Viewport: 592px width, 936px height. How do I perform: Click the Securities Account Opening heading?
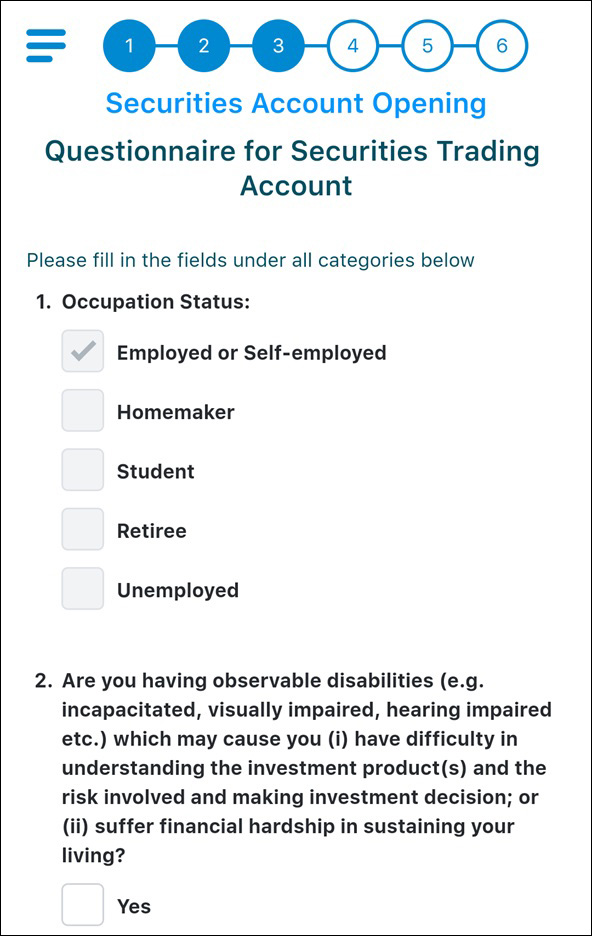[296, 103]
